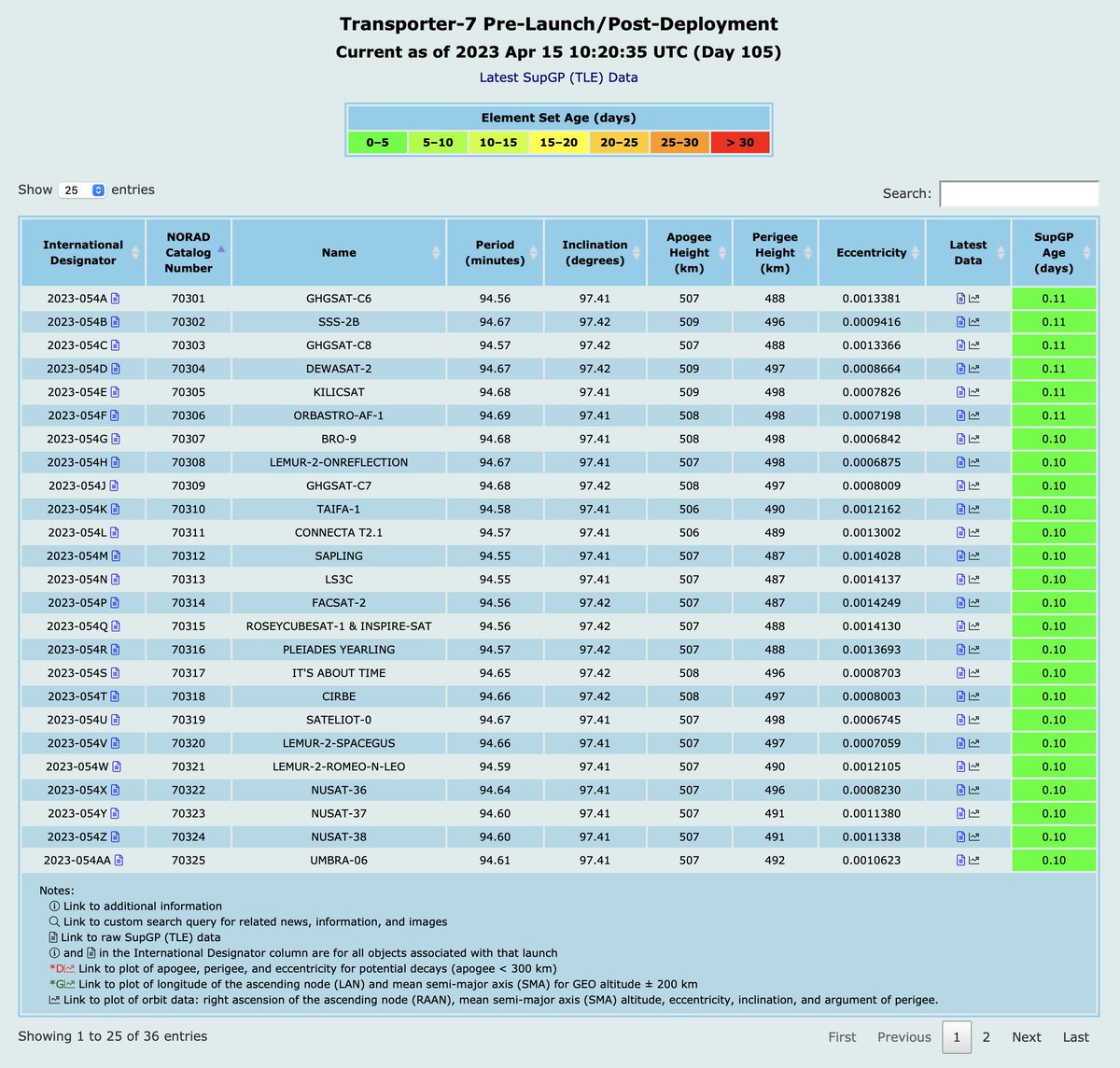Sort by SupGP Age column header
This screenshot has width=1120, height=1068.
tap(1054, 252)
